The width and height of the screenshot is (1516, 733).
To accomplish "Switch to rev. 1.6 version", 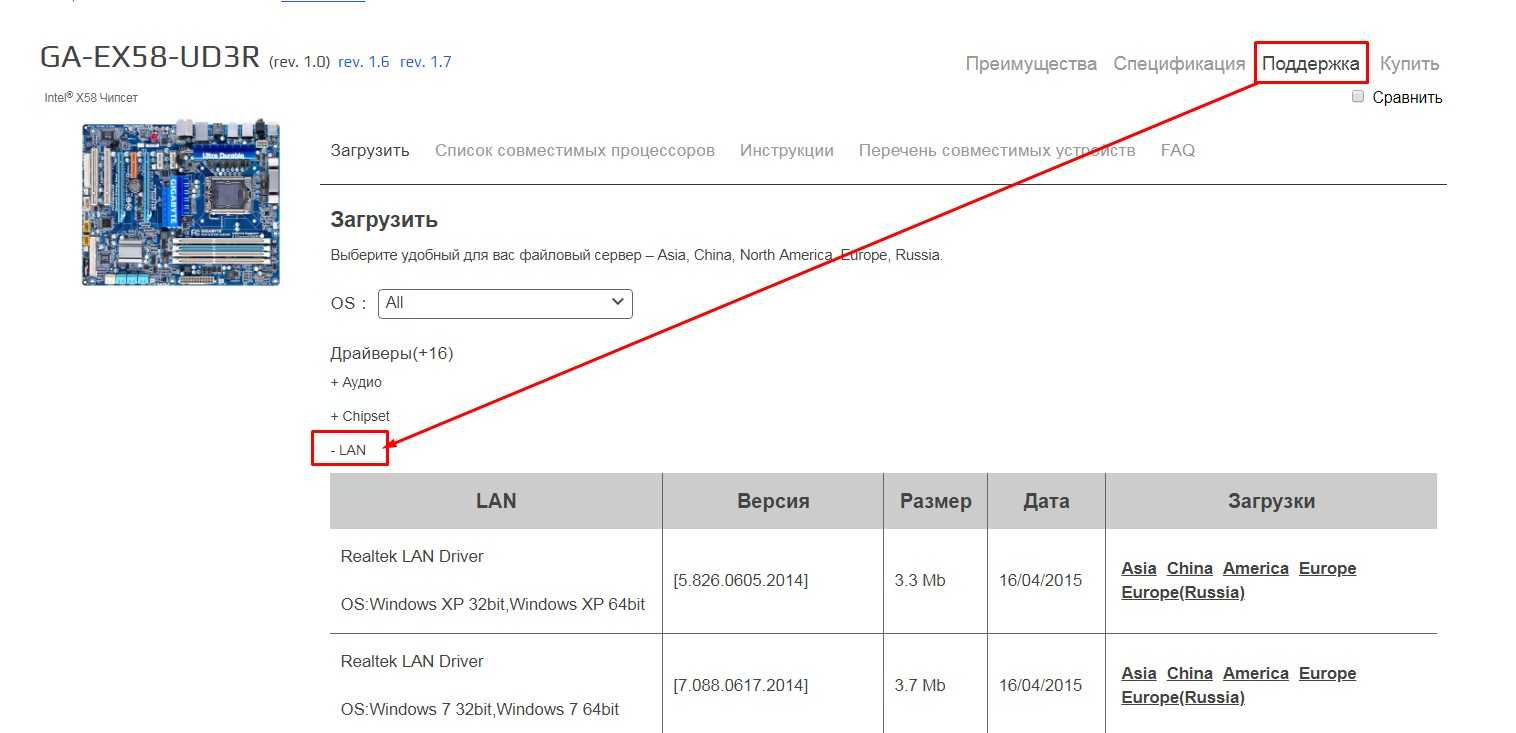I will coord(364,62).
